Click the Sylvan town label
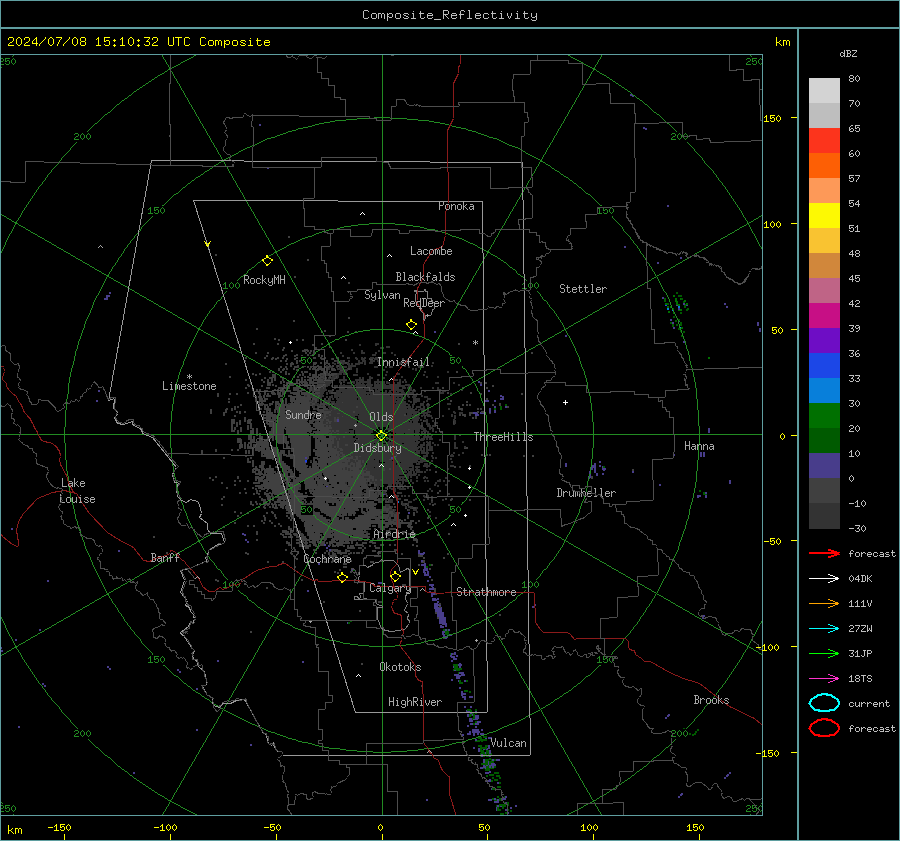This screenshot has width=900, height=841. 382,295
